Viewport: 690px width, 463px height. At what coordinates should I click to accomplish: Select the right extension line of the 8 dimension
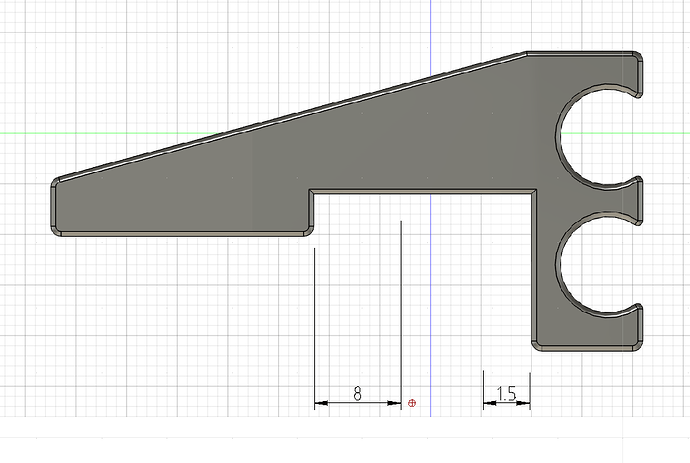click(401, 310)
